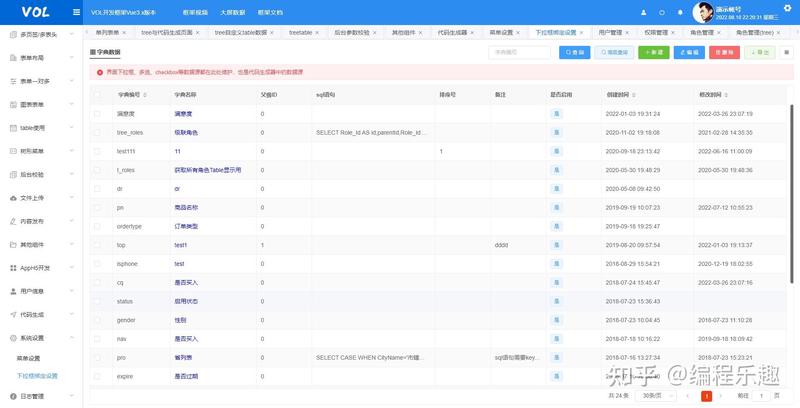This screenshot has width=800, height=408.
Task: Open the 菜单设置 sidebar submenu link
Action: coord(29,359)
